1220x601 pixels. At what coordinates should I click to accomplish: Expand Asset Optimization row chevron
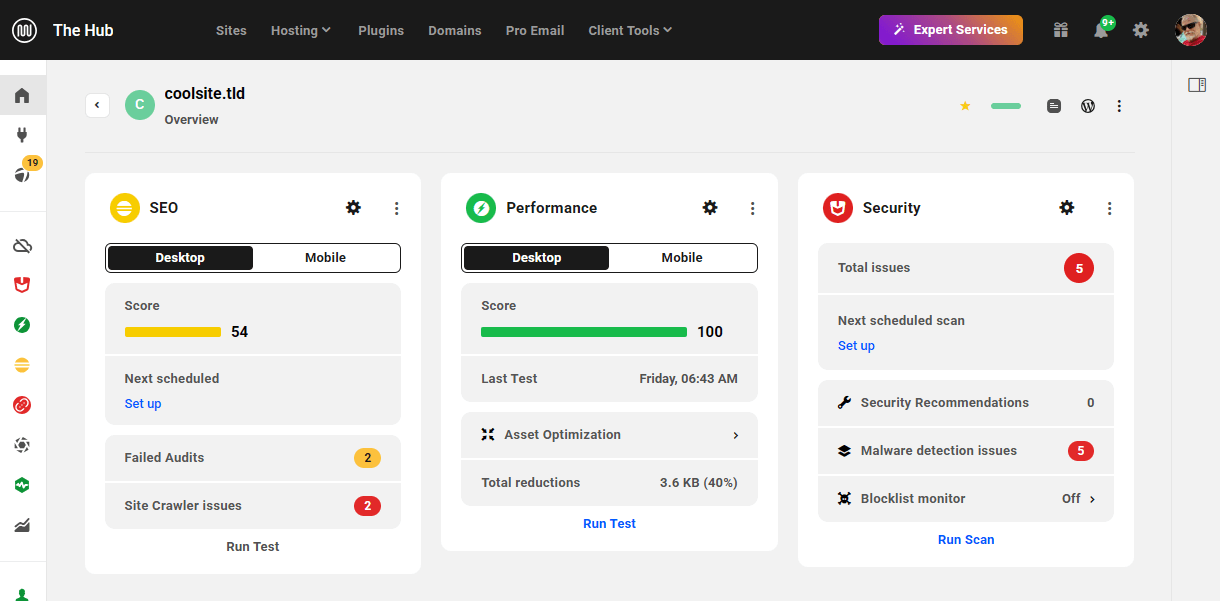736,435
